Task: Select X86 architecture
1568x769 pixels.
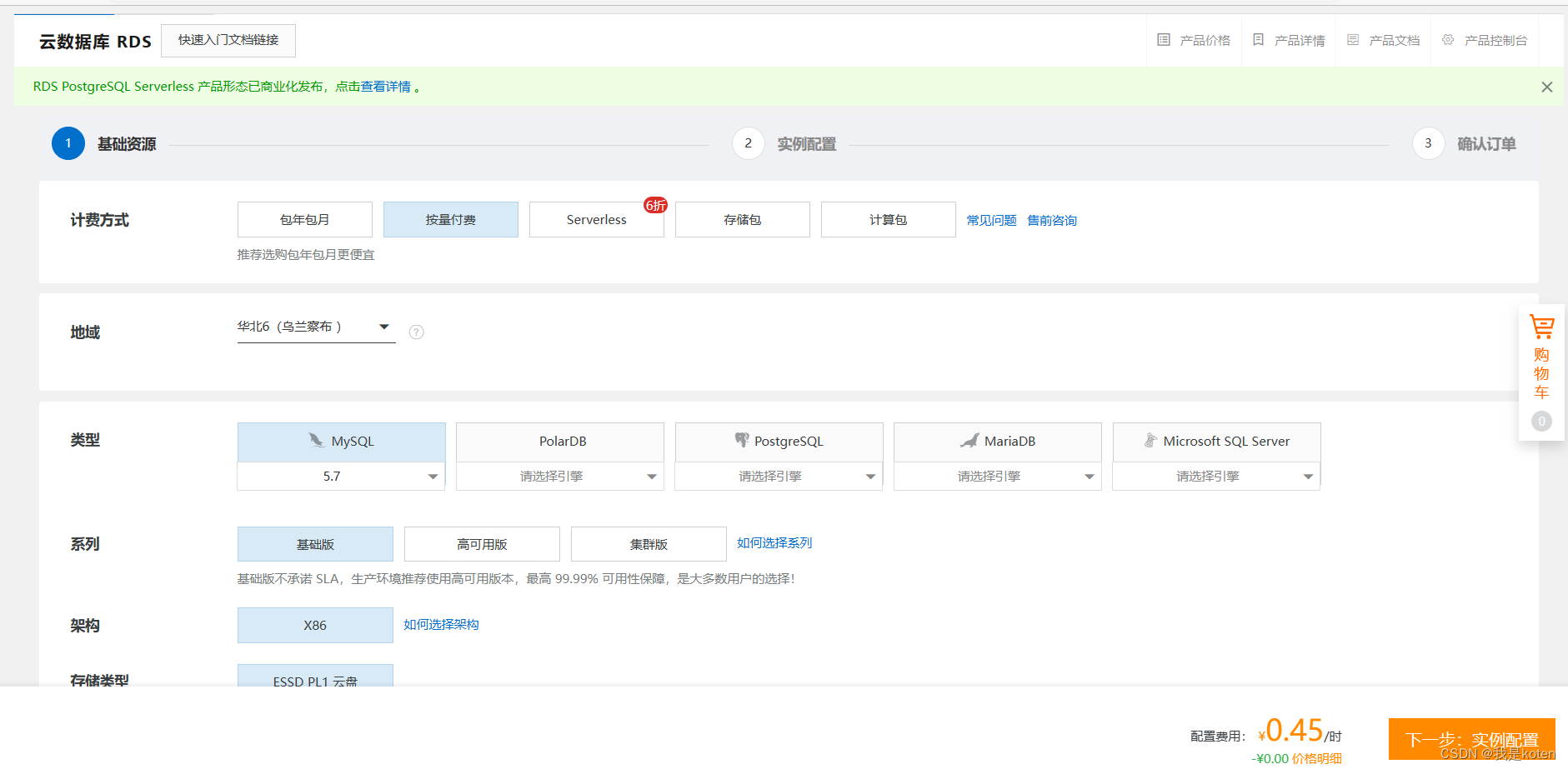Action: 315,625
